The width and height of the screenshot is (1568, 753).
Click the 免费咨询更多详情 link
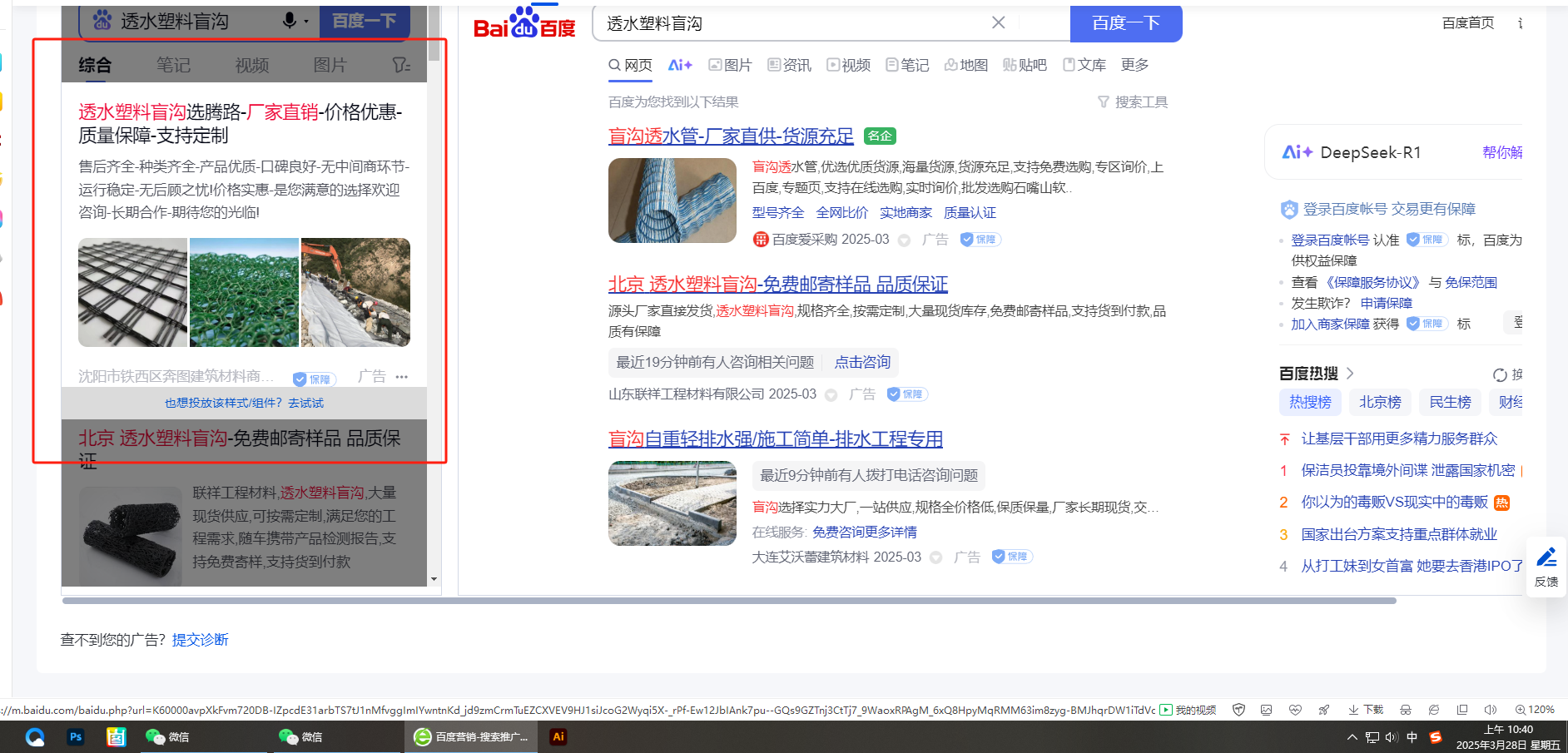[x=865, y=532]
